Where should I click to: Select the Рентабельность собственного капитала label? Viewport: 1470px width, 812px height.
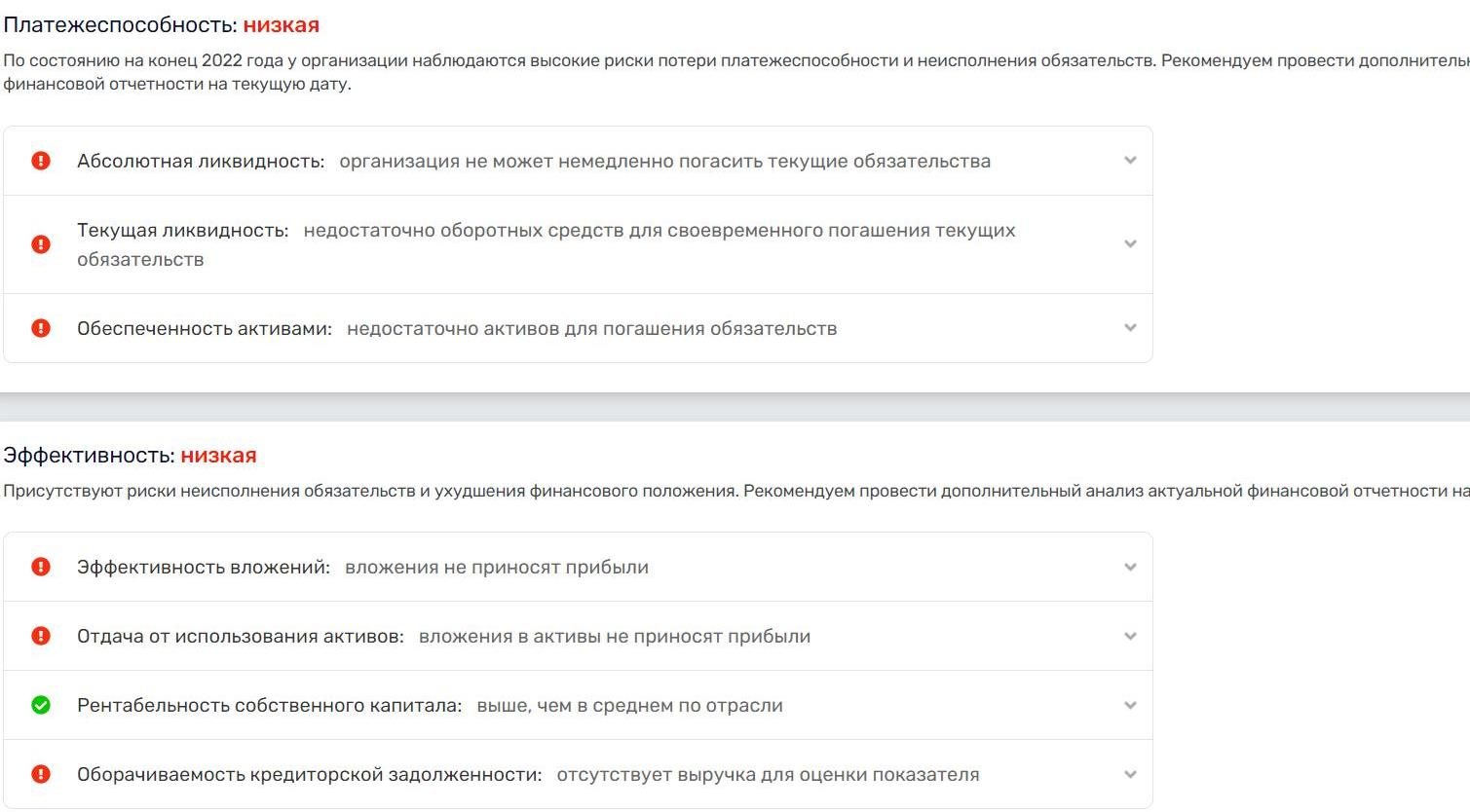(x=270, y=706)
